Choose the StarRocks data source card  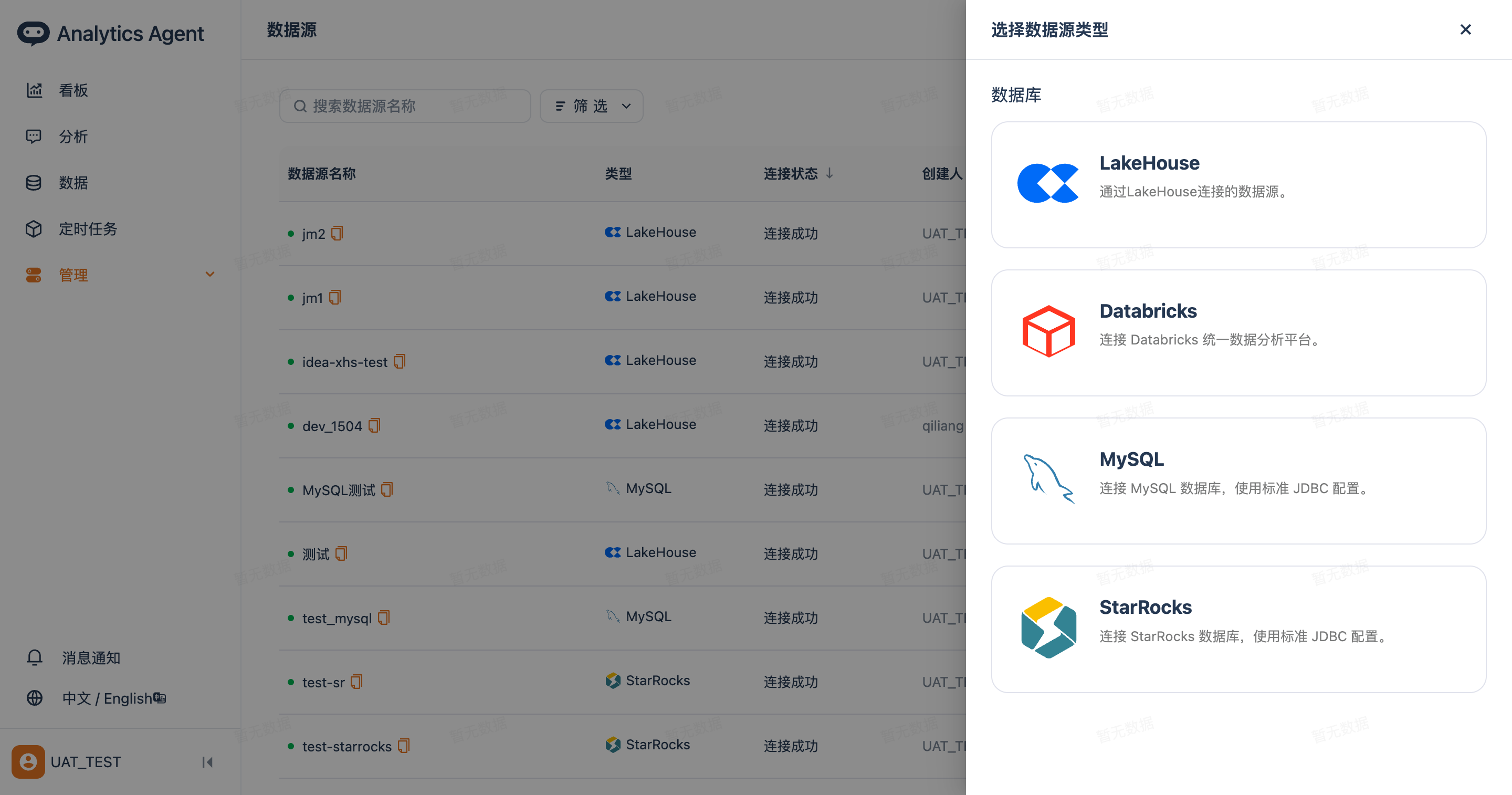(x=1238, y=629)
